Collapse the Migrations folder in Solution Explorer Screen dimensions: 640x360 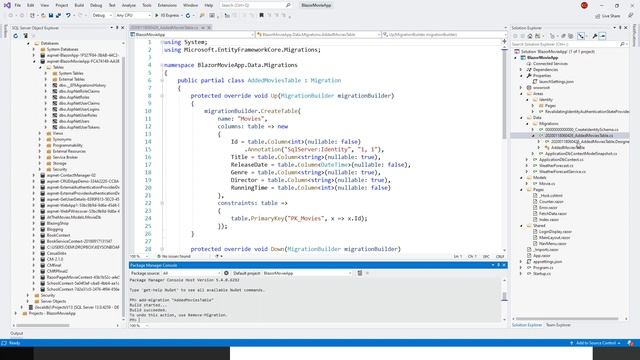pos(527,124)
